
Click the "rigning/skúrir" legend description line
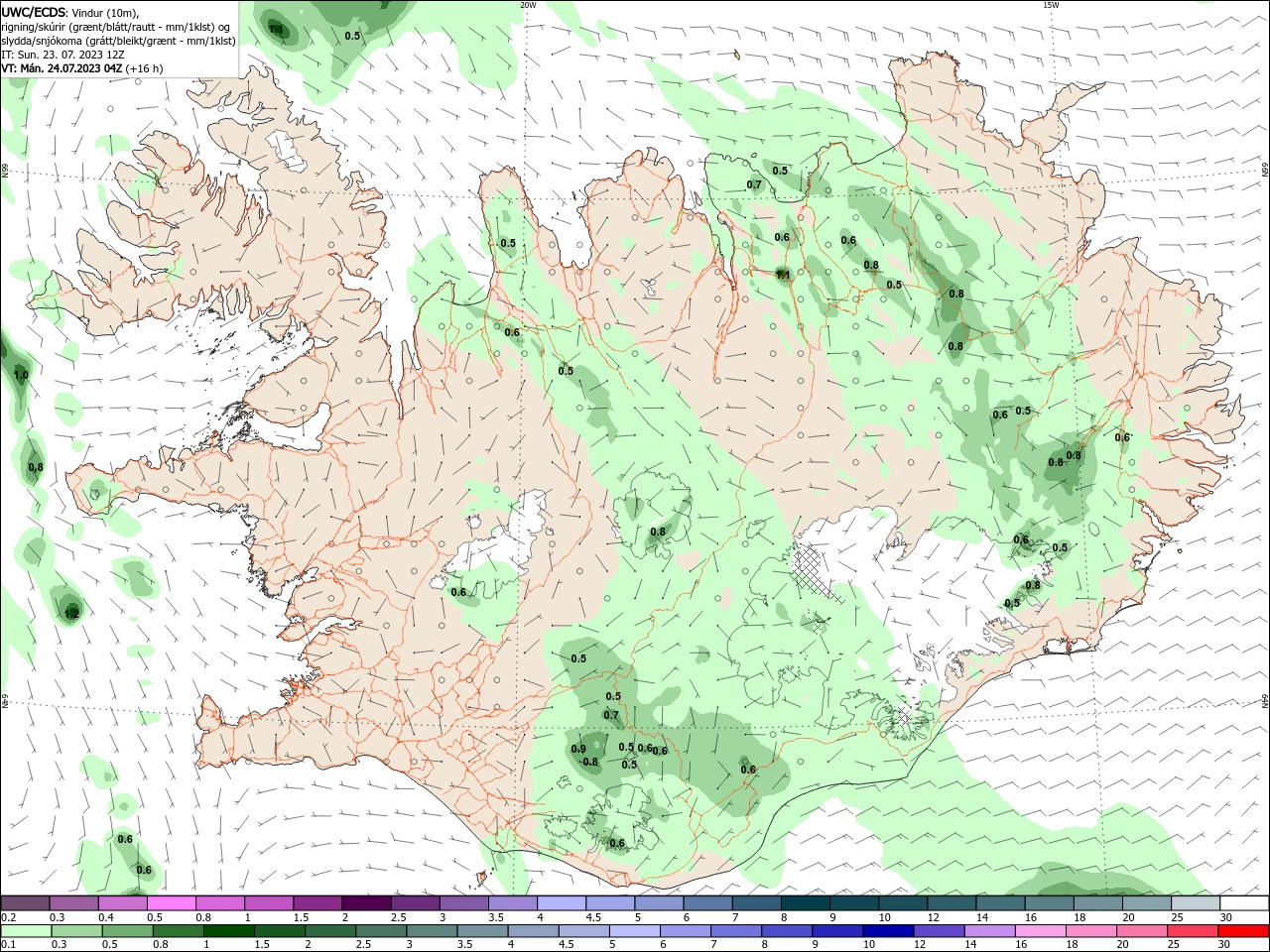point(116,27)
